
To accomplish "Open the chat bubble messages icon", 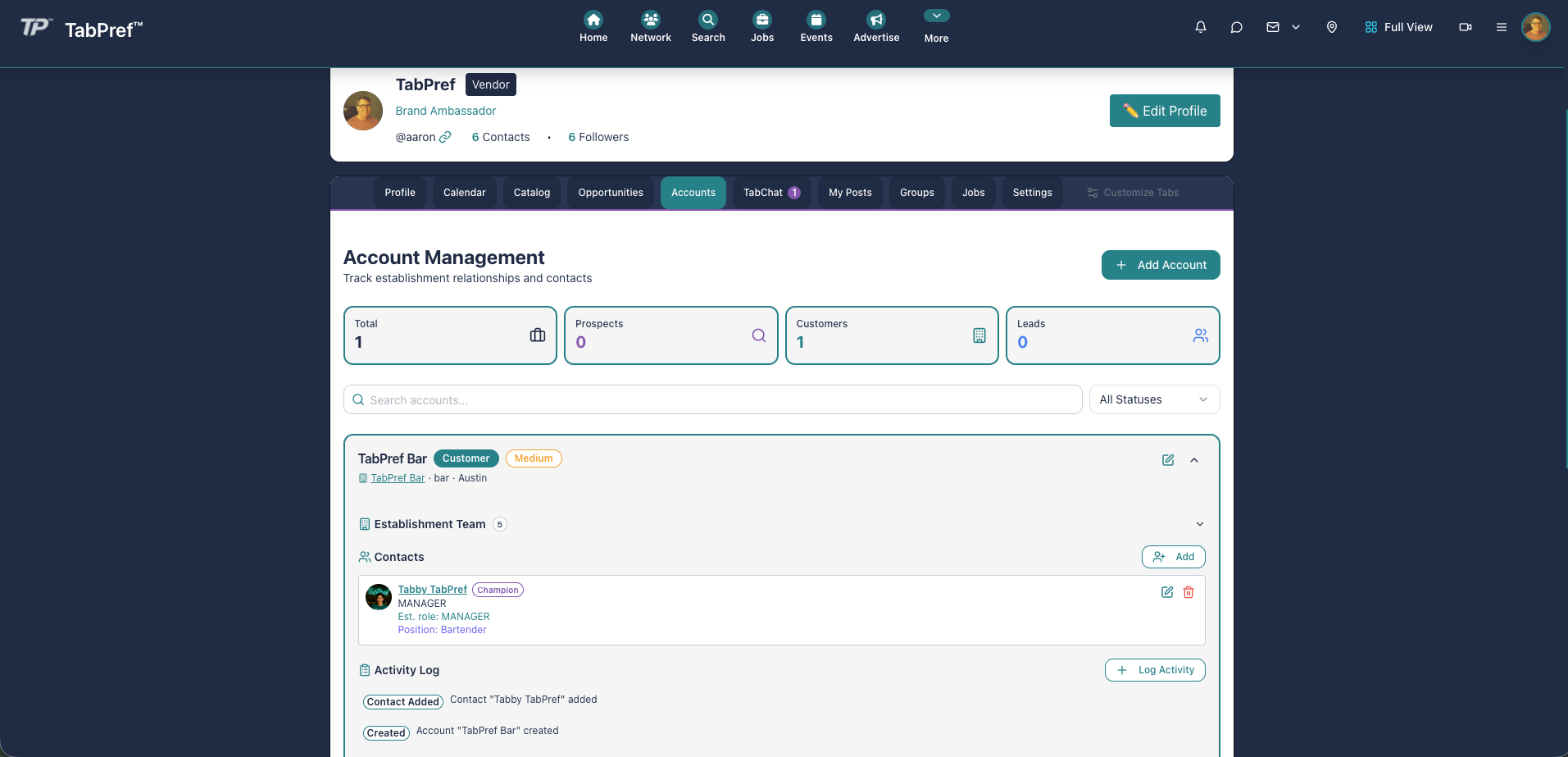I will 1237,27.
